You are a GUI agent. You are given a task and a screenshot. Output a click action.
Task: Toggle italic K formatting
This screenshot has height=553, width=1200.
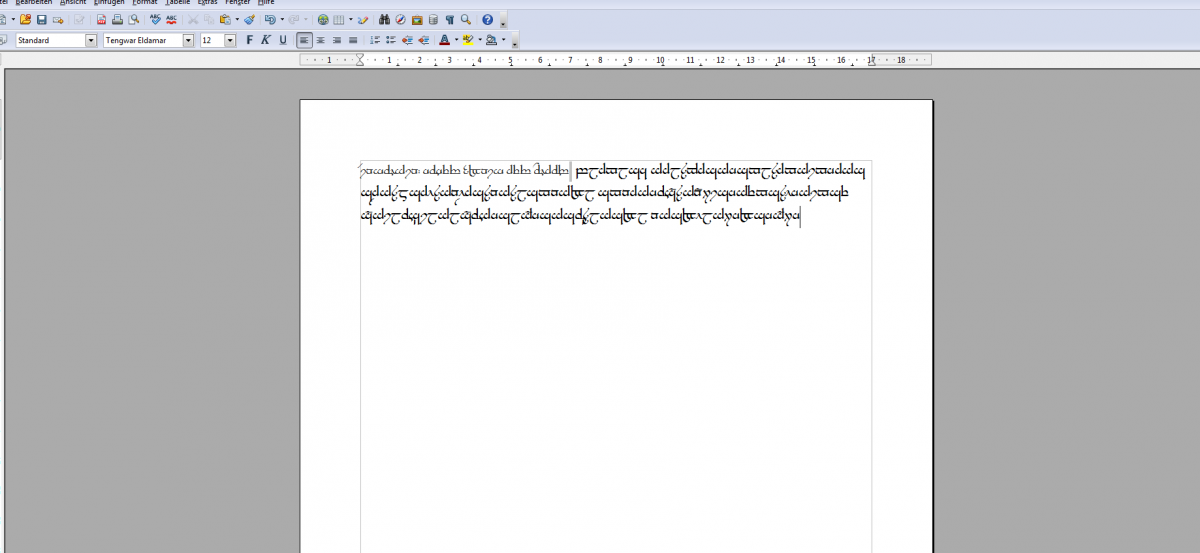(x=266, y=40)
